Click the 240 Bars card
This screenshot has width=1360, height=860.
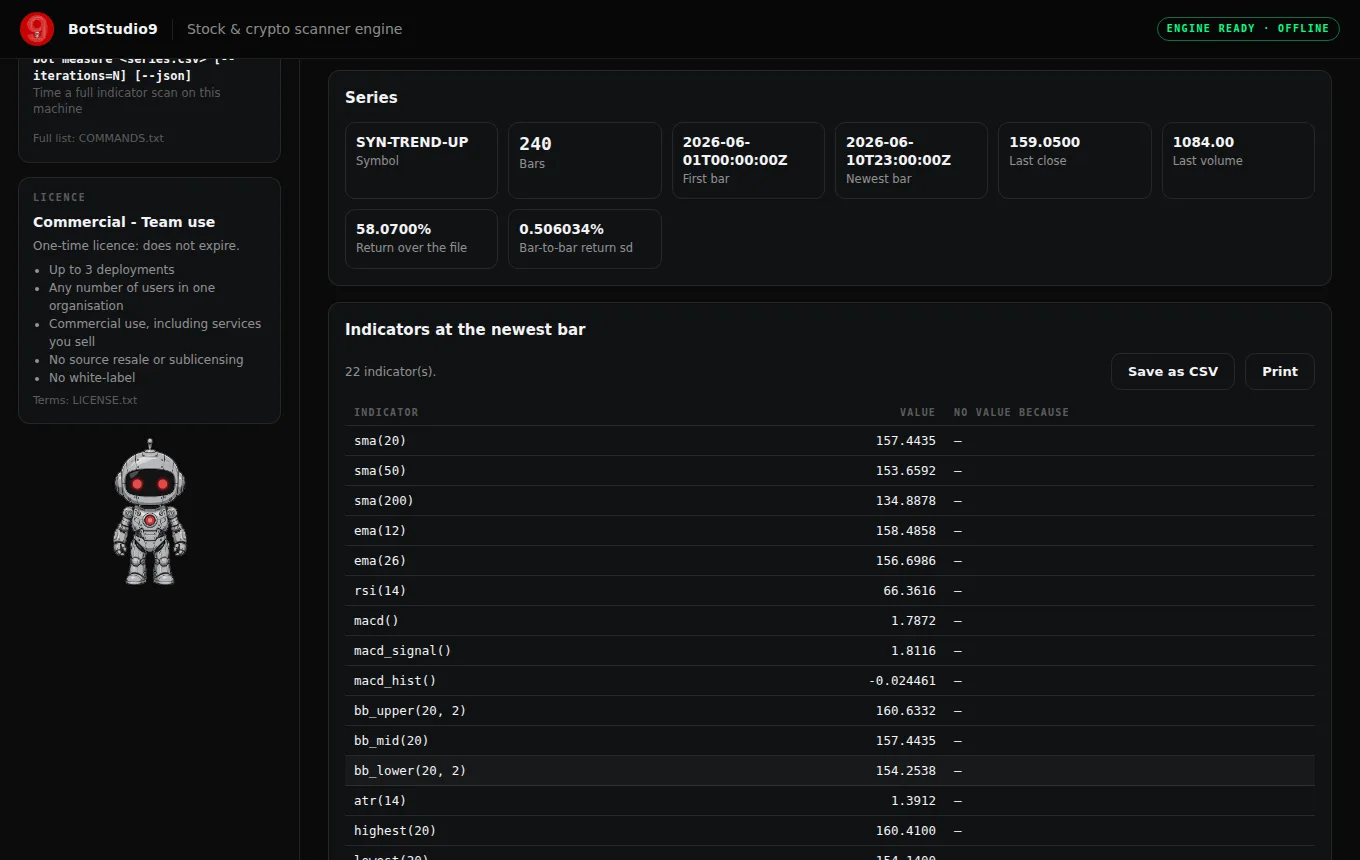[x=585, y=160]
